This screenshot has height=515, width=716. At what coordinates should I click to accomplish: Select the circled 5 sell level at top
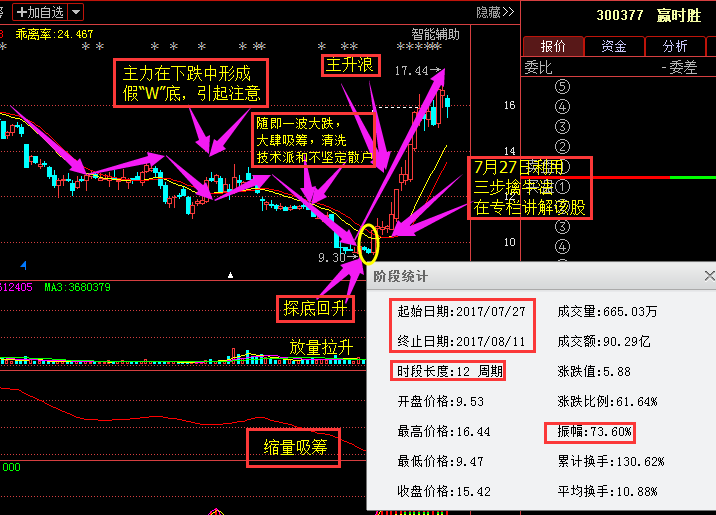click(563, 86)
